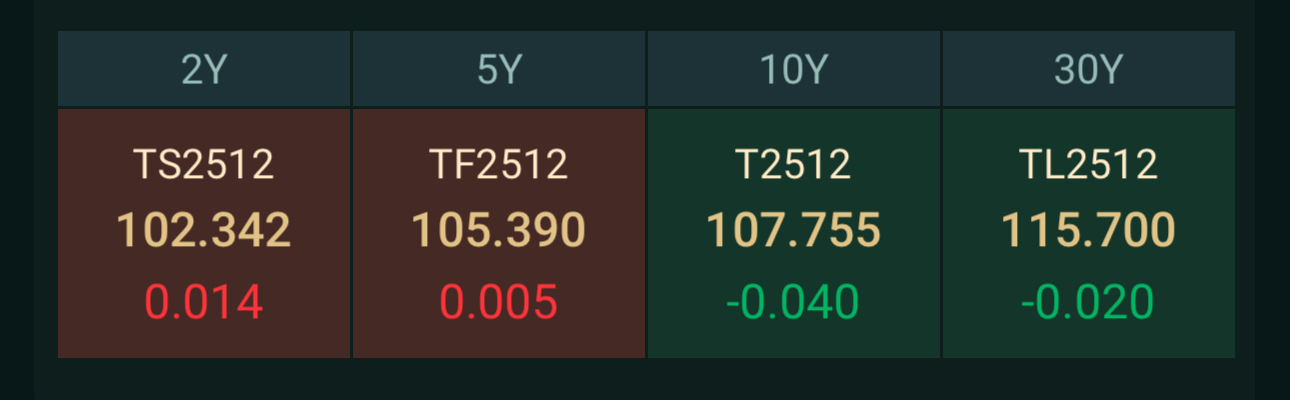Image resolution: width=1290 pixels, height=400 pixels.
Task: Click the TF2512 price 105.390
Action: (x=498, y=231)
